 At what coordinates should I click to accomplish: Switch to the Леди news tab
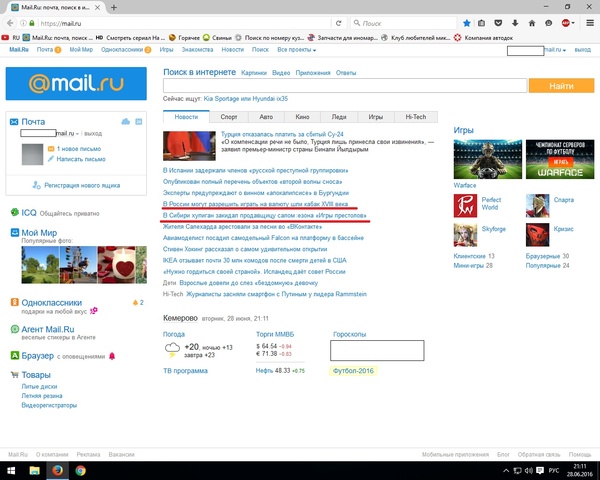pos(339,117)
